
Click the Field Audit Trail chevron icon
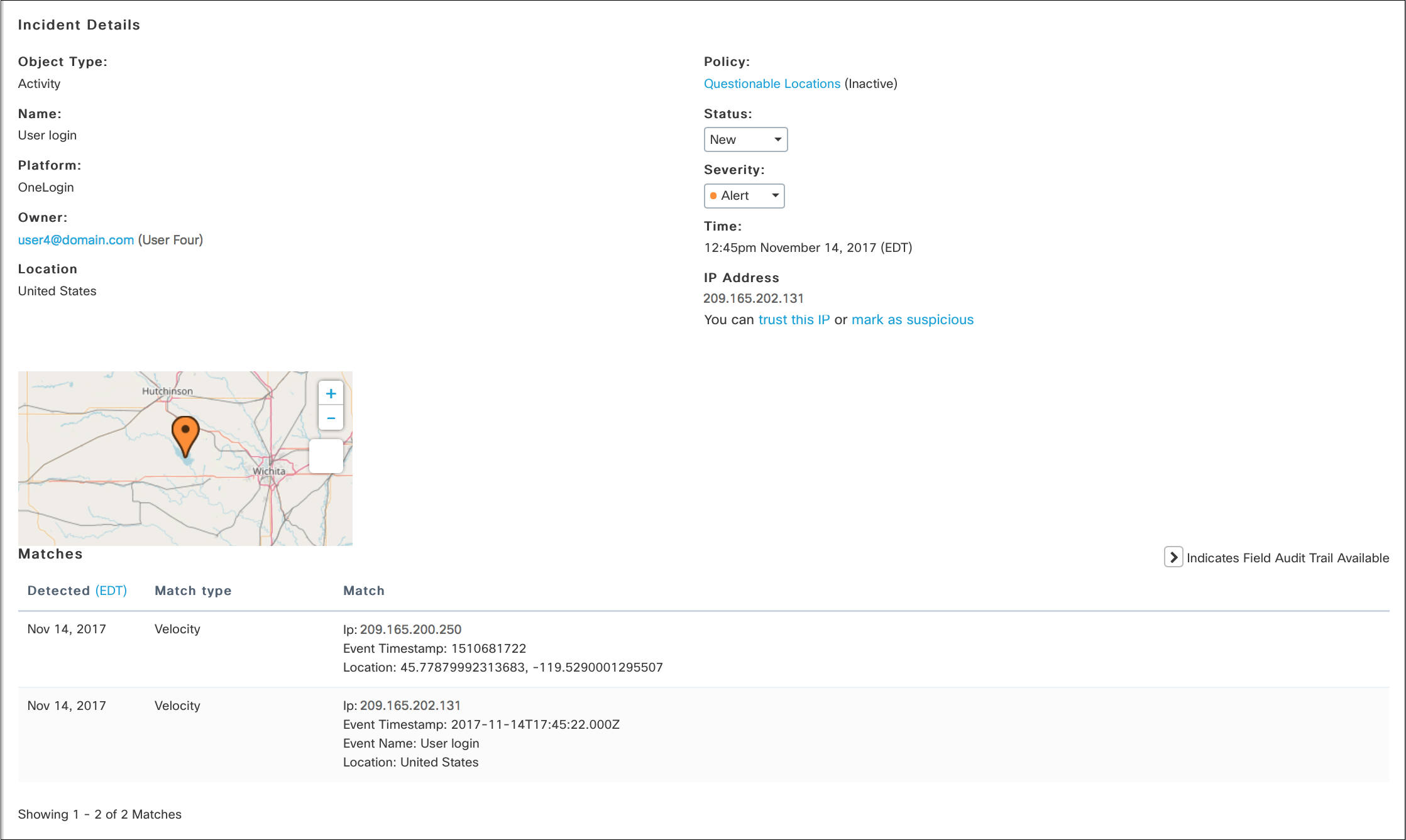[x=1173, y=557]
